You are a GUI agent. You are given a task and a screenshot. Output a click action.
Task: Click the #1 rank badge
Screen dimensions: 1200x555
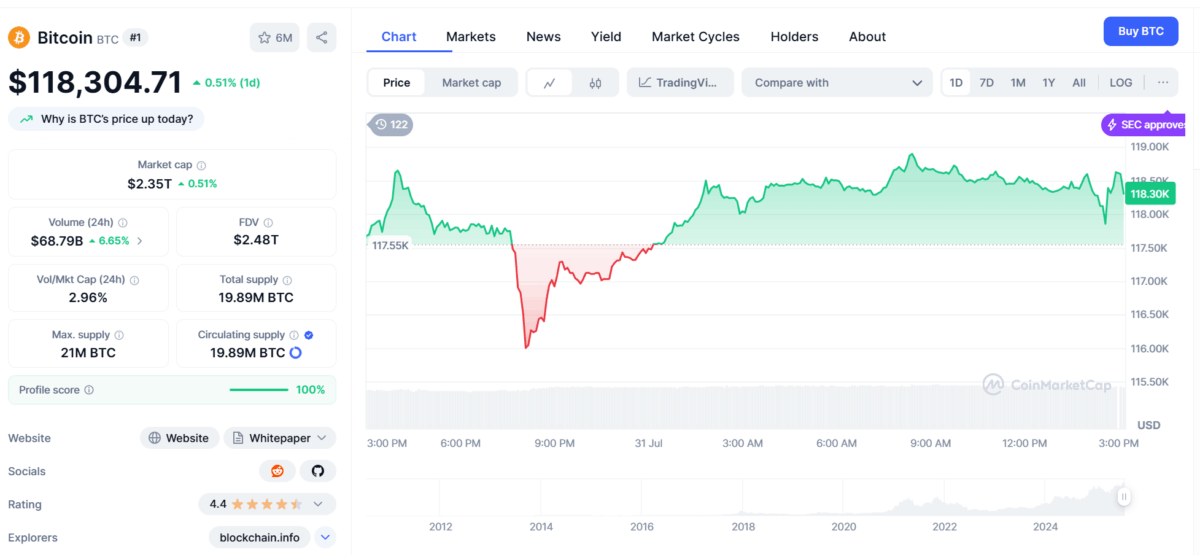coord(137,37)
